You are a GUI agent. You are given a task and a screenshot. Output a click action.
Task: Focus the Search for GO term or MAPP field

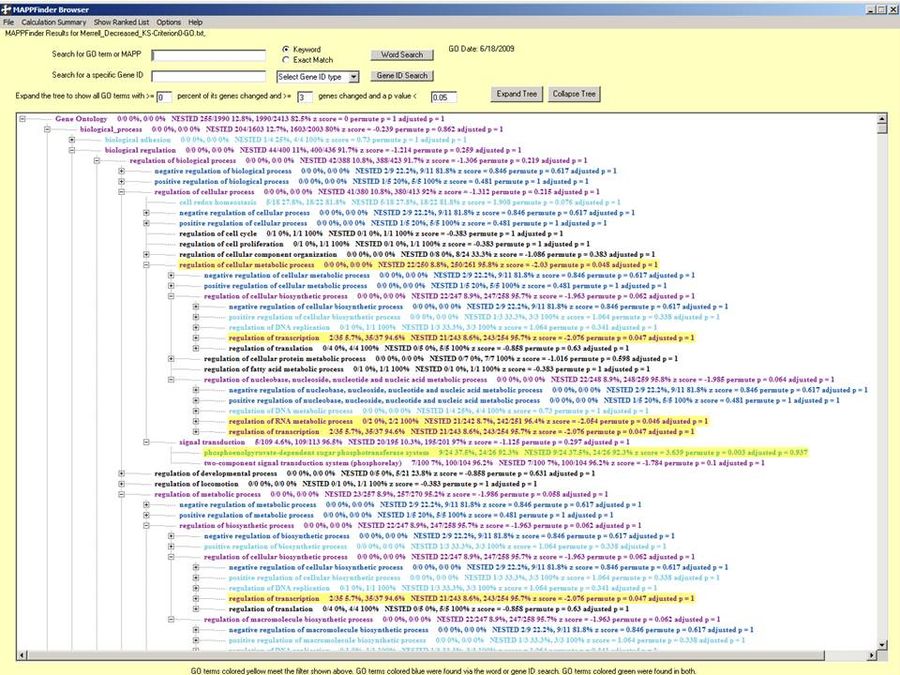click(x=209, y=56)
